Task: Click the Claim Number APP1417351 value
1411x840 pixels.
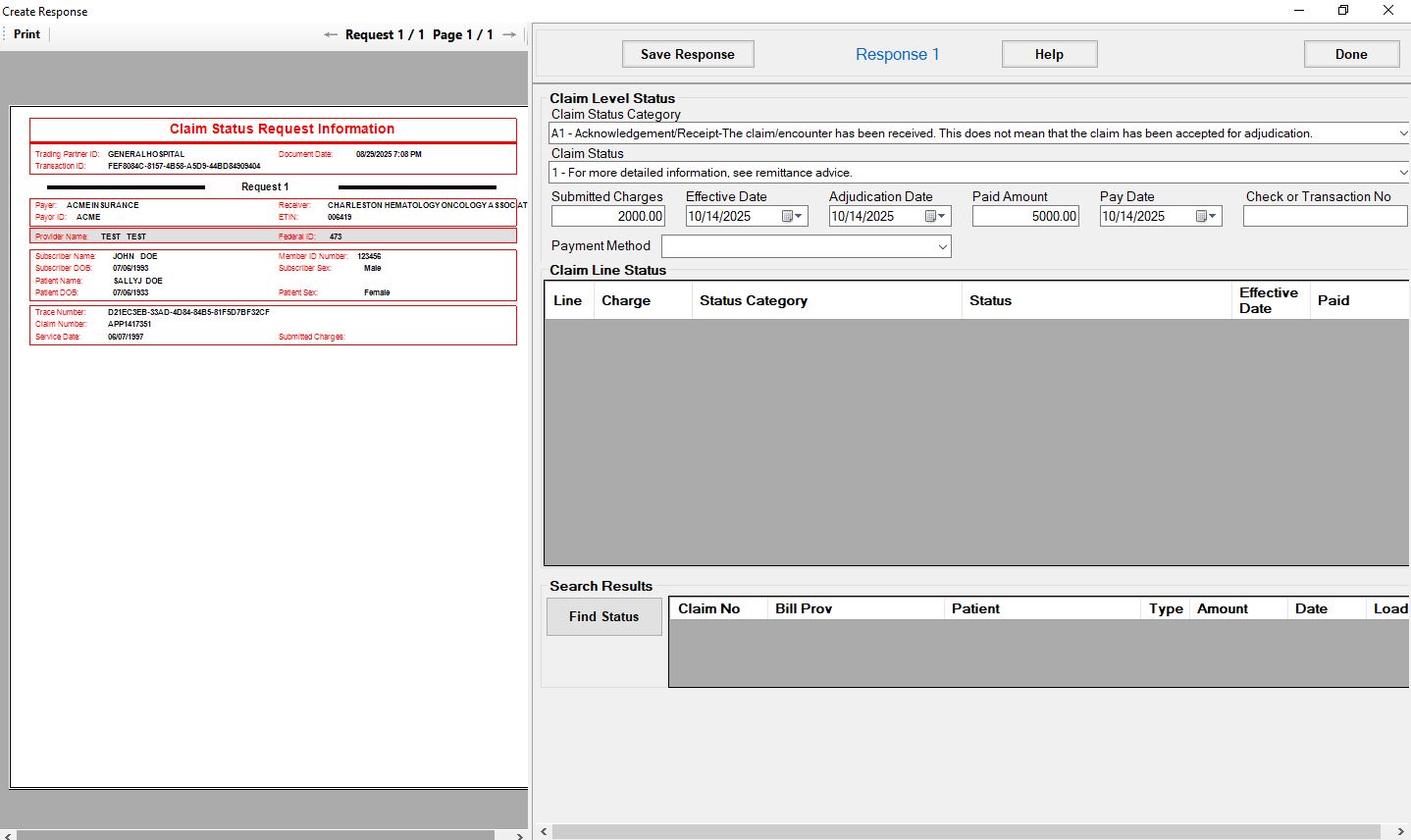Action: point(130,324)
